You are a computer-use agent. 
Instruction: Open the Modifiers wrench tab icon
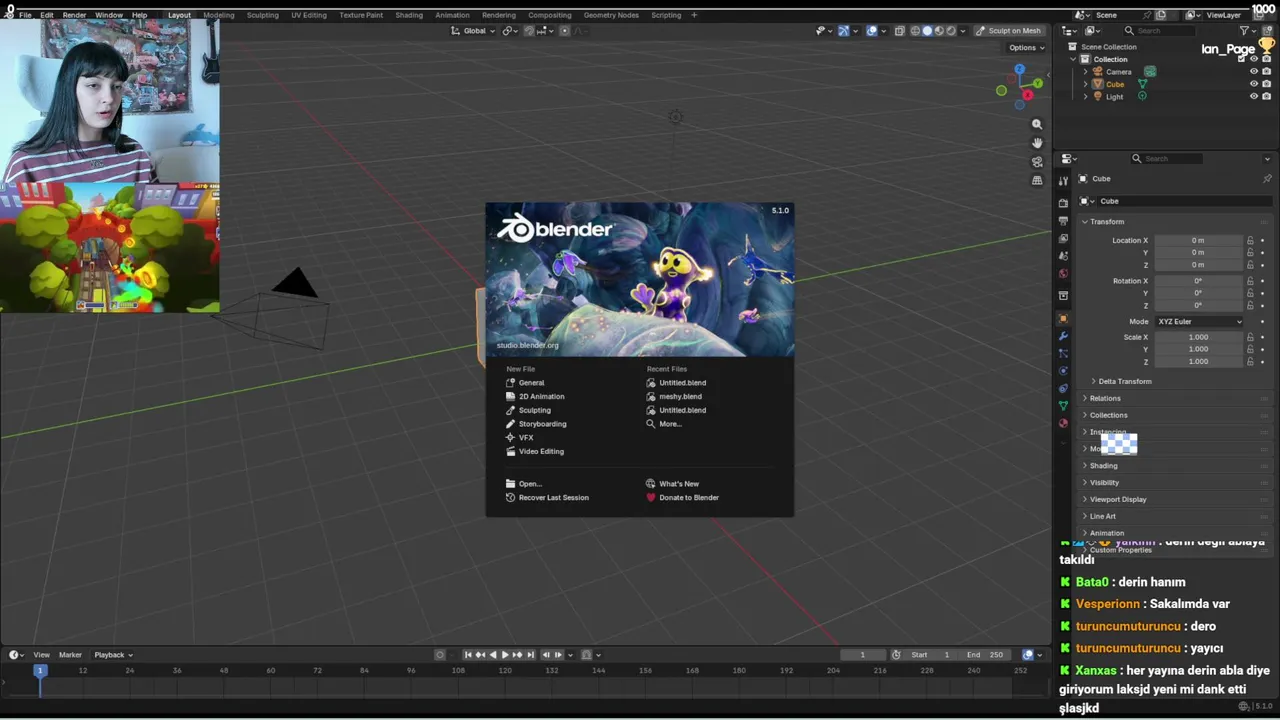1063,336
